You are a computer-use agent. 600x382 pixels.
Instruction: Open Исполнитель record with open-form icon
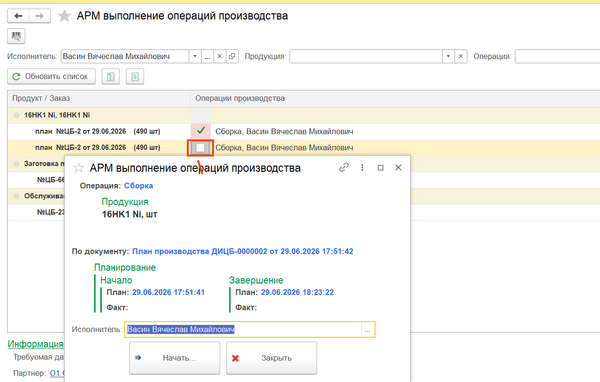point(232,56)
